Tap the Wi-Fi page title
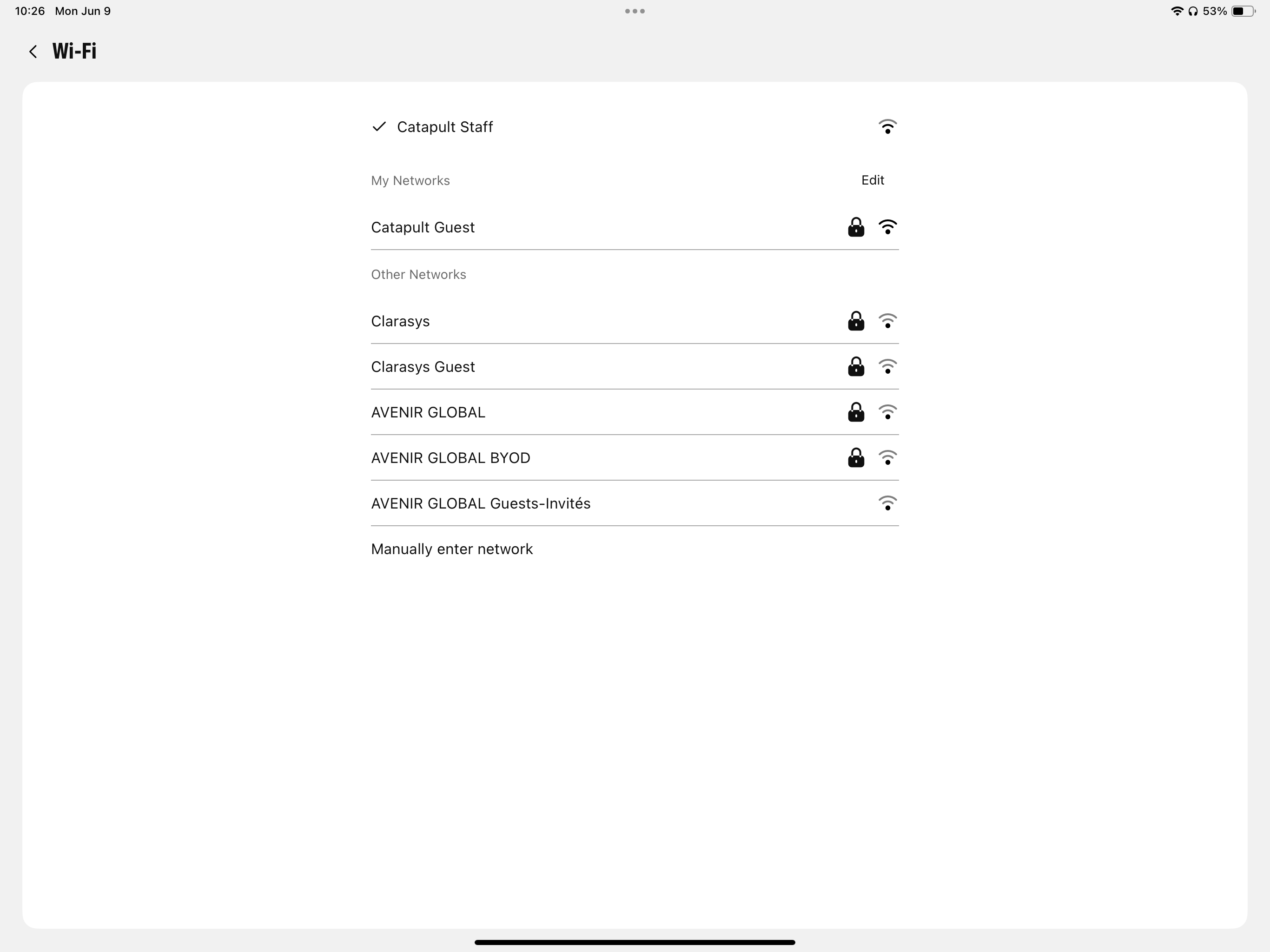Image resolution: width=1270 pixels, height=952 pixels. [x=75, y=51]
